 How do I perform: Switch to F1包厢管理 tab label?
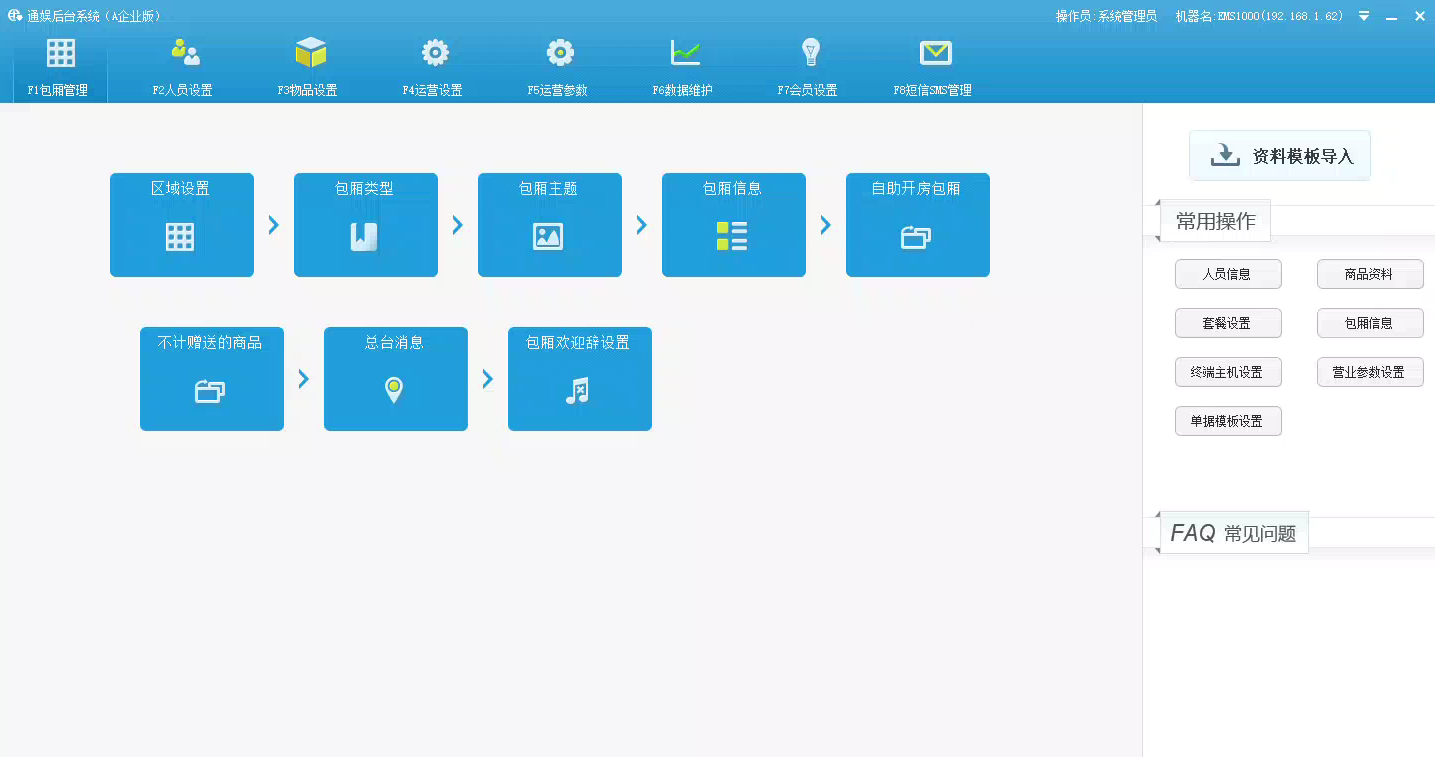point(57,90)
